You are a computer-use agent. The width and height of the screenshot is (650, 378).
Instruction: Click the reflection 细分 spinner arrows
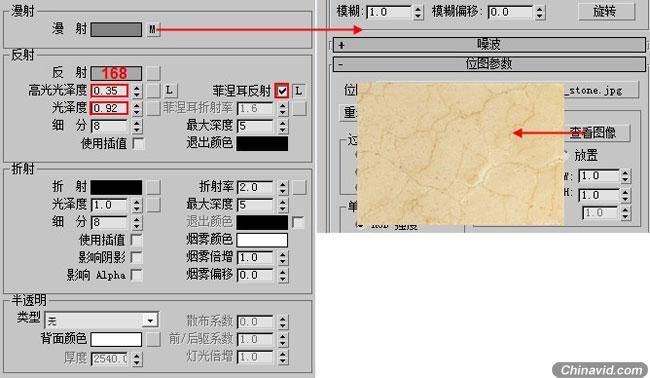137,126
